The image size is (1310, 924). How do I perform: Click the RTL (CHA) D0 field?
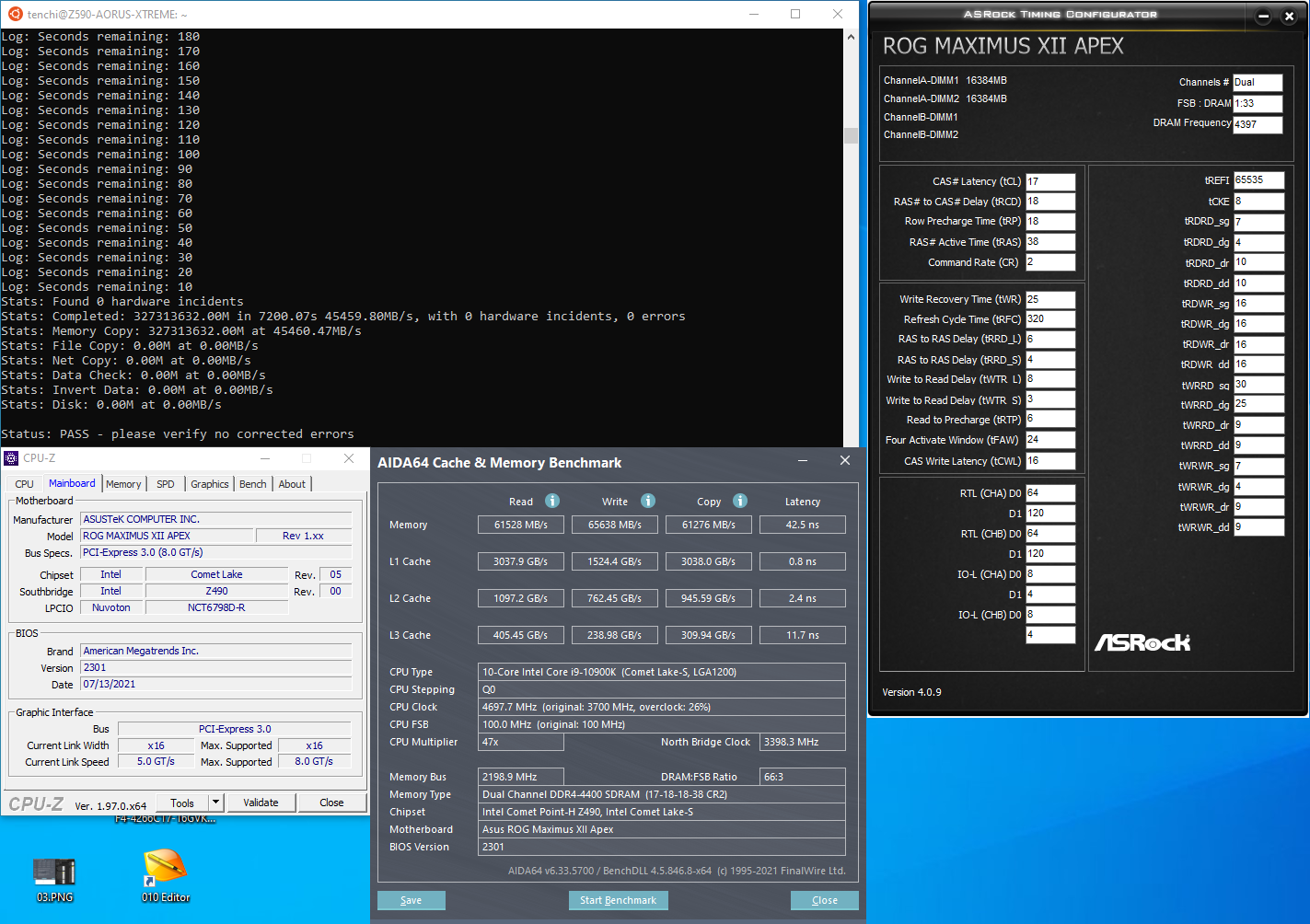click(x=1050, y=493)
